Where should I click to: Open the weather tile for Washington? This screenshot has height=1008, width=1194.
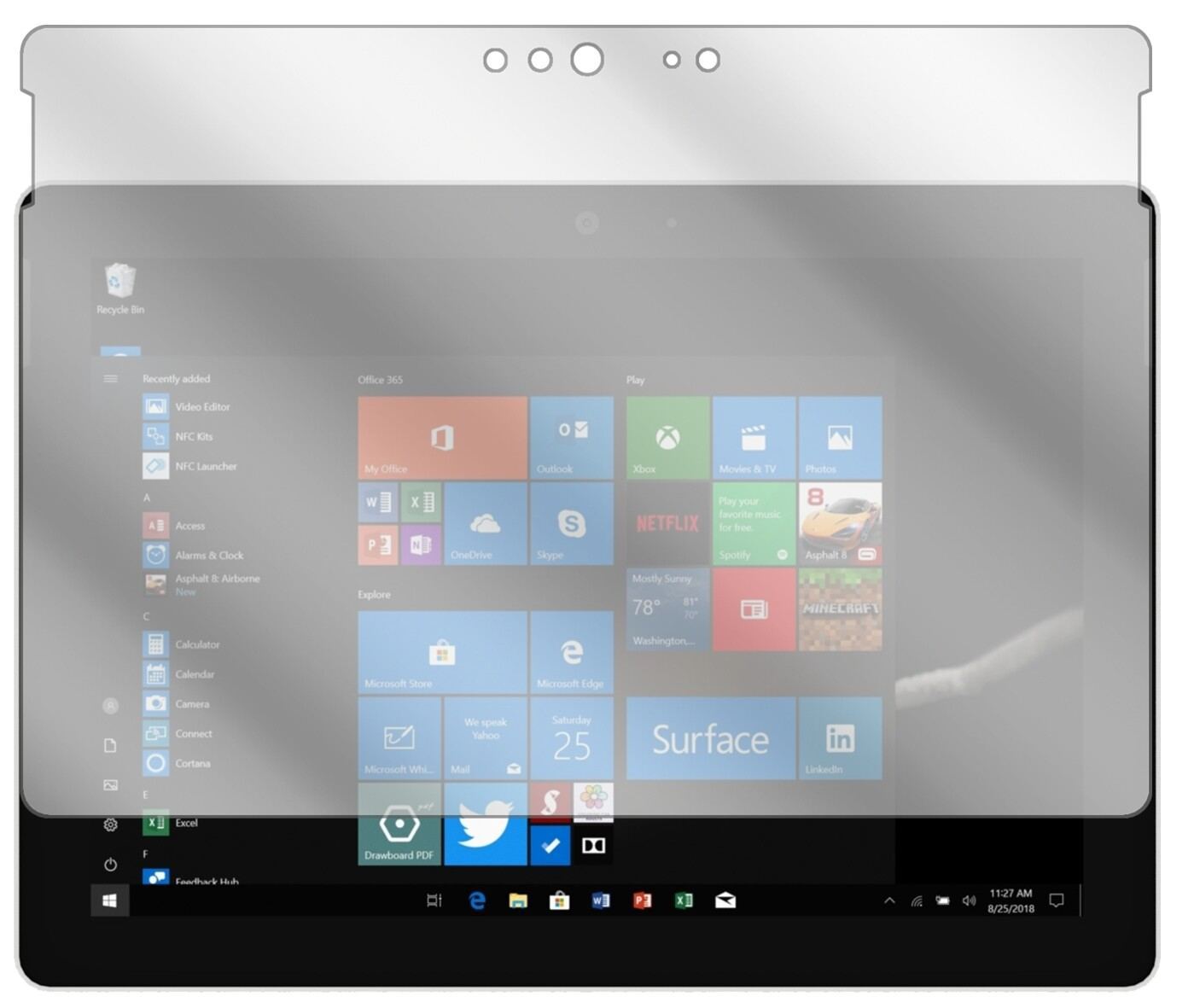668,609
